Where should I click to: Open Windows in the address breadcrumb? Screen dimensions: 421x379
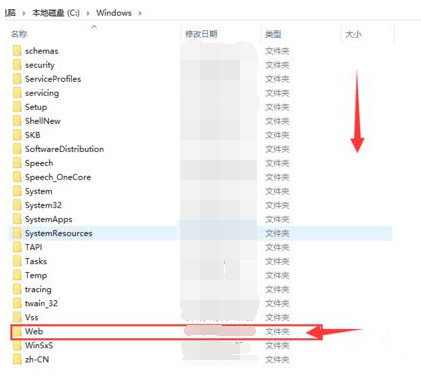[x=114, y=13]
